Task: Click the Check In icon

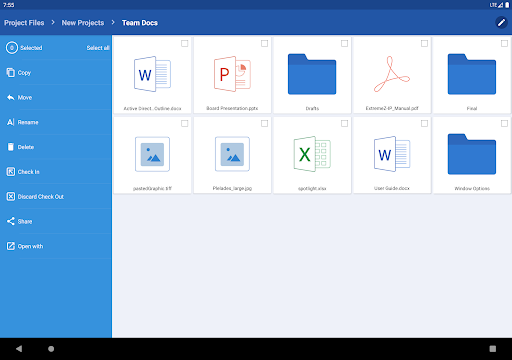Action: click(x=11, y=172)
